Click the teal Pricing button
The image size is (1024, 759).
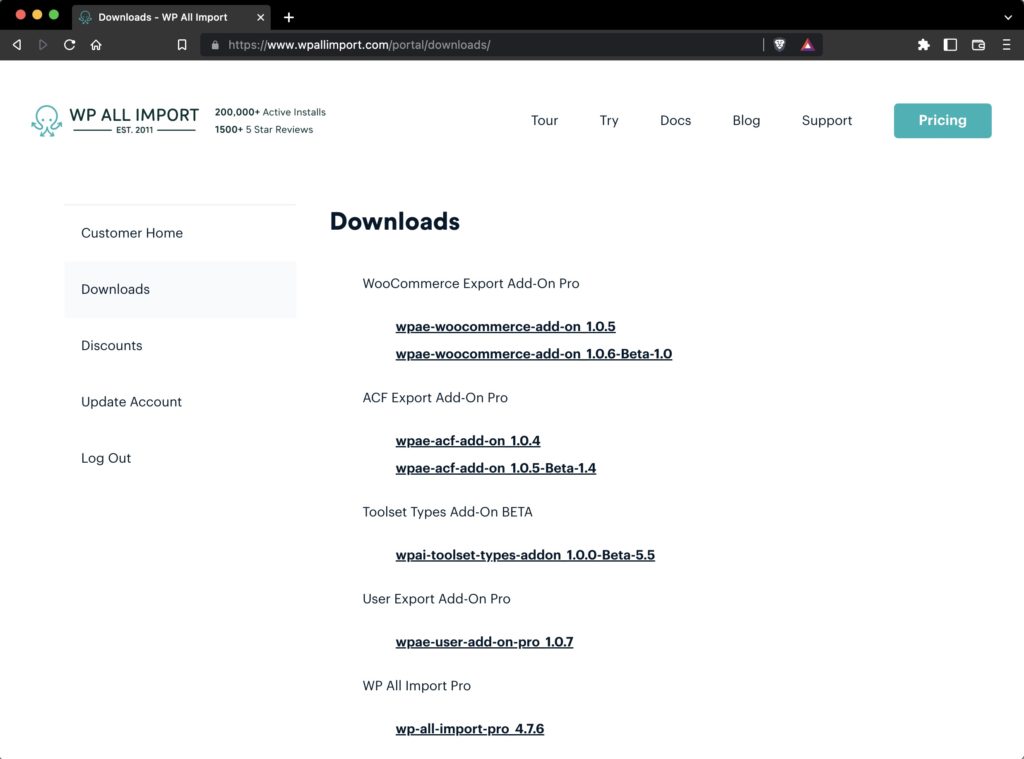pos(941,120)
